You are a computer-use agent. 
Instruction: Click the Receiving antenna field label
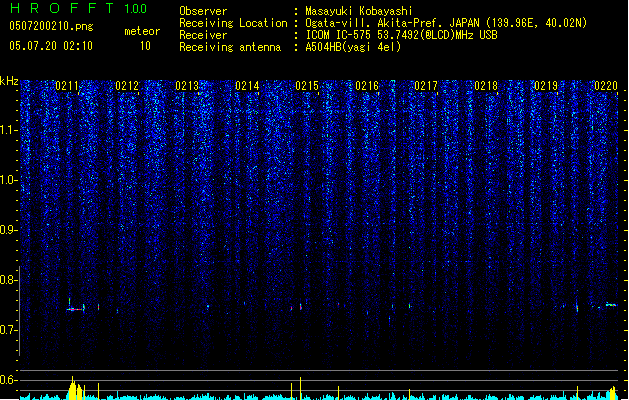tap(230, 47)
